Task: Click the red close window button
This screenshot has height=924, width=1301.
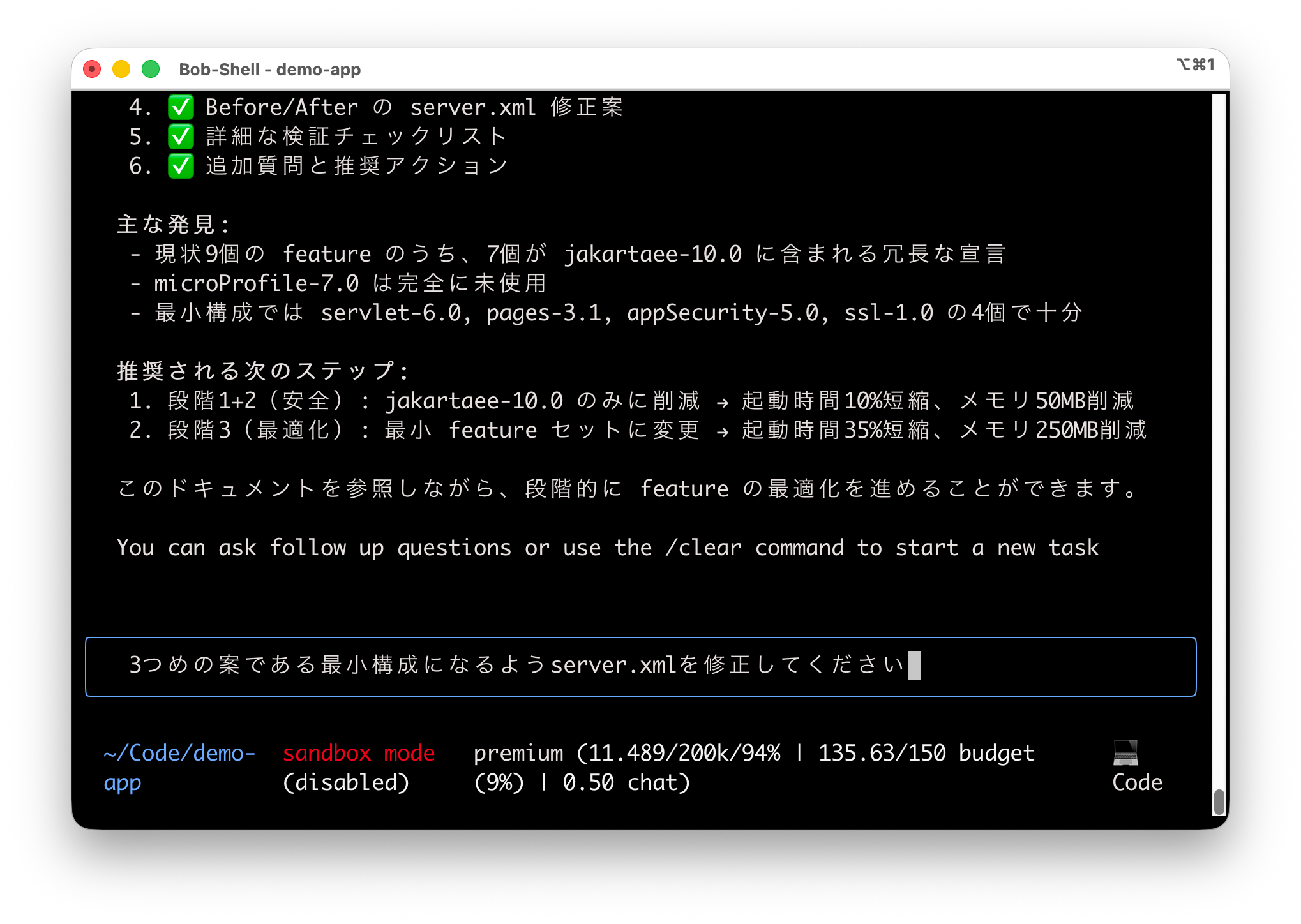Action: click(x=92, y=69)
